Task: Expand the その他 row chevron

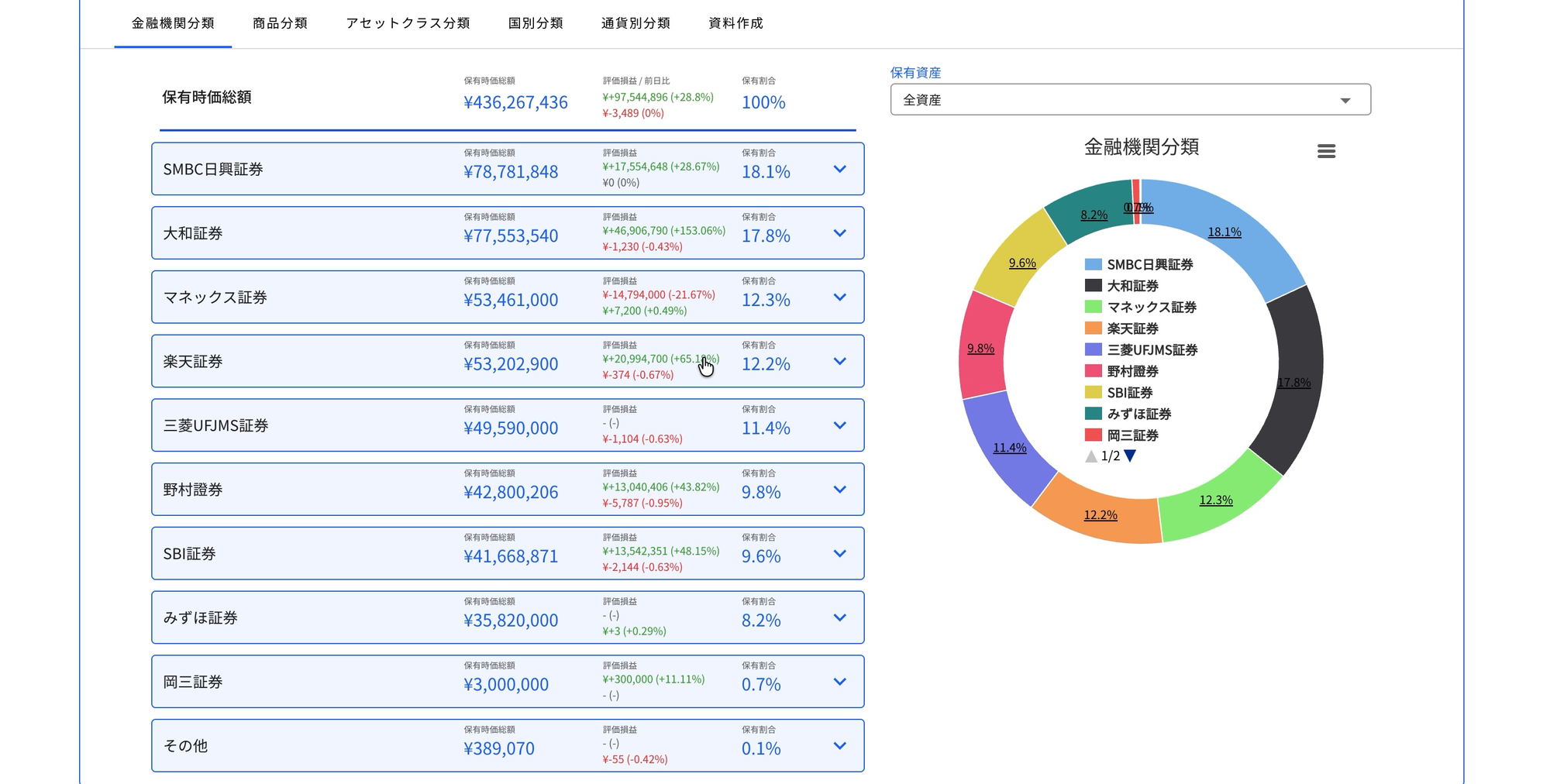Action: click(839, 746)
